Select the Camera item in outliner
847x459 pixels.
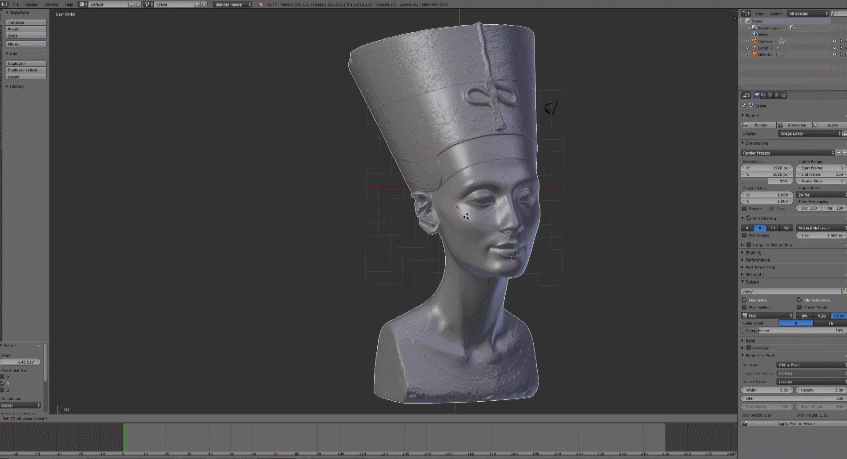coord(764,41)
